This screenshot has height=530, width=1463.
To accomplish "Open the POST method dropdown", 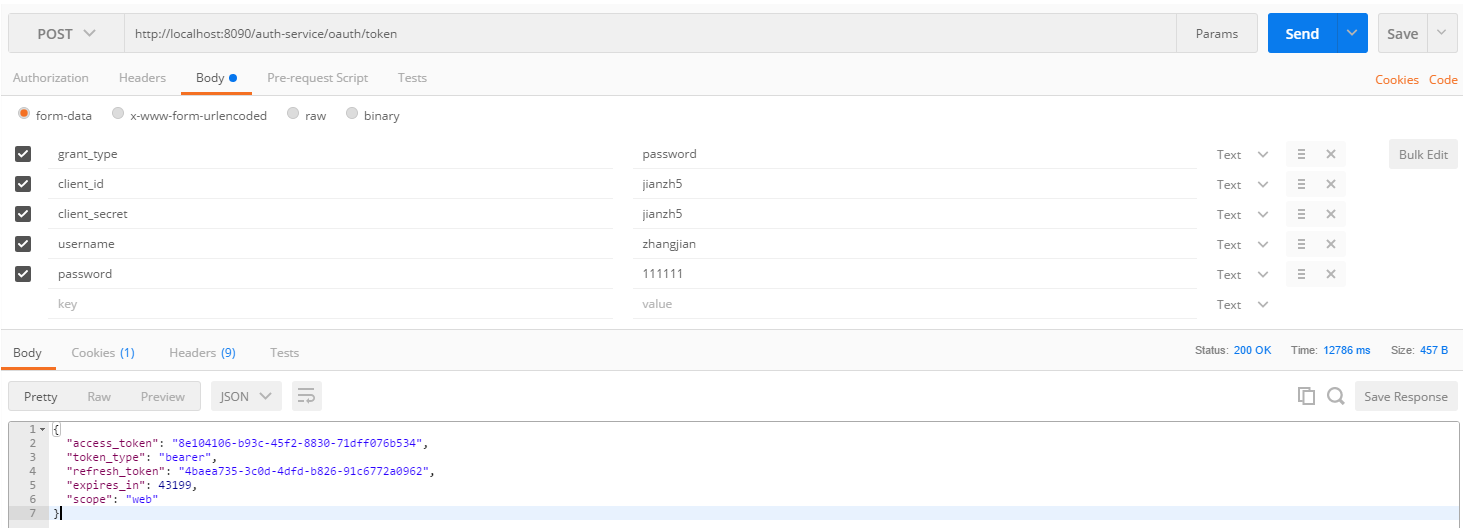I will (x=67, y=33).
